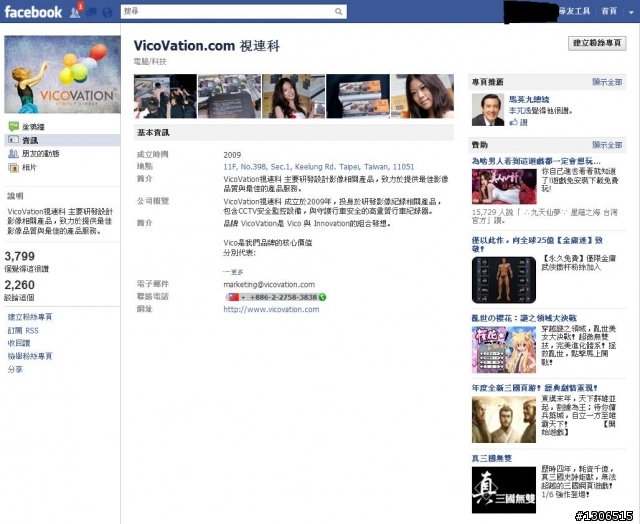Click the ad image of woman in white dress

click(504, 187)
